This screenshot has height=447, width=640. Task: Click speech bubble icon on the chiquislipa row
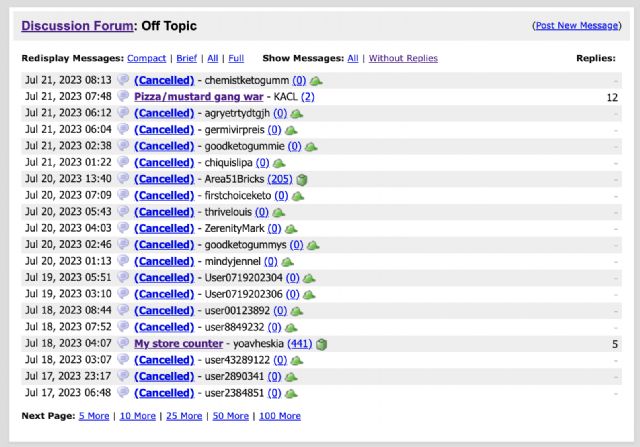coord(123,162)
